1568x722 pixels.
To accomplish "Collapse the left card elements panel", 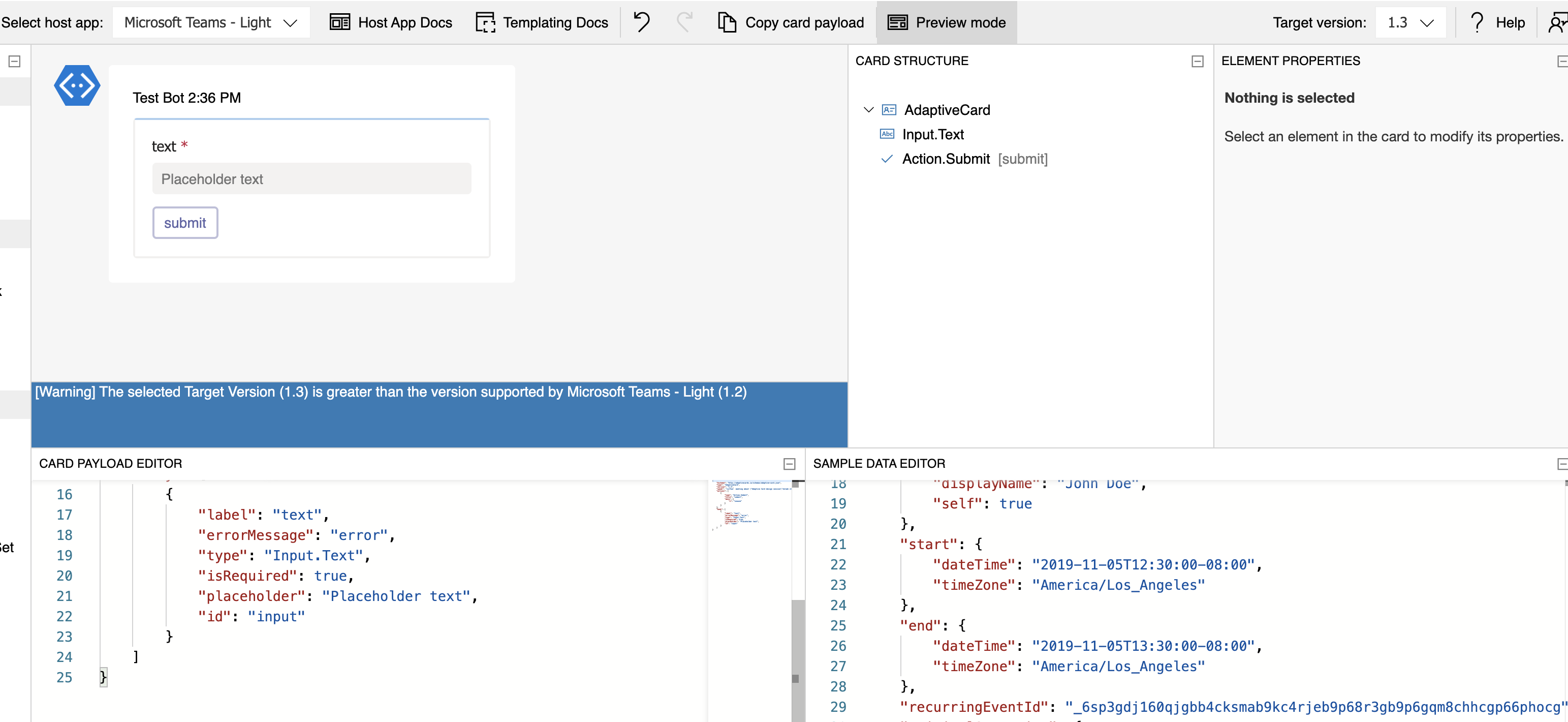I will pos(15,61).
